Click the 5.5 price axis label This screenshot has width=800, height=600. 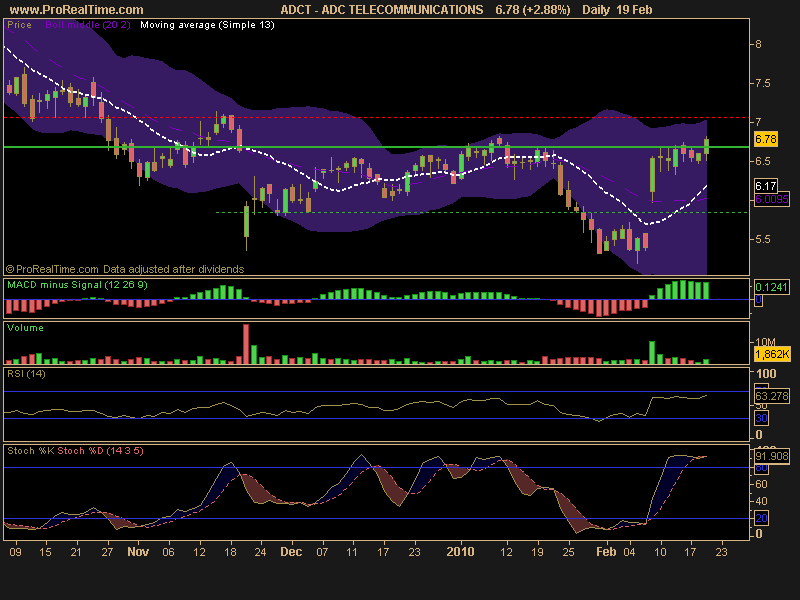tap(764, 239)
